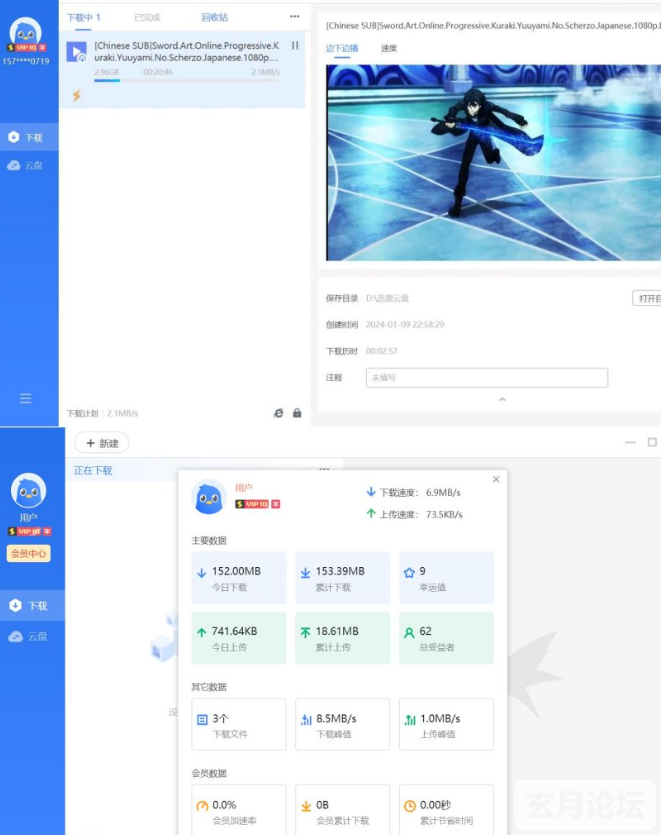Select the 边下边播 tab

pos(342,48)
